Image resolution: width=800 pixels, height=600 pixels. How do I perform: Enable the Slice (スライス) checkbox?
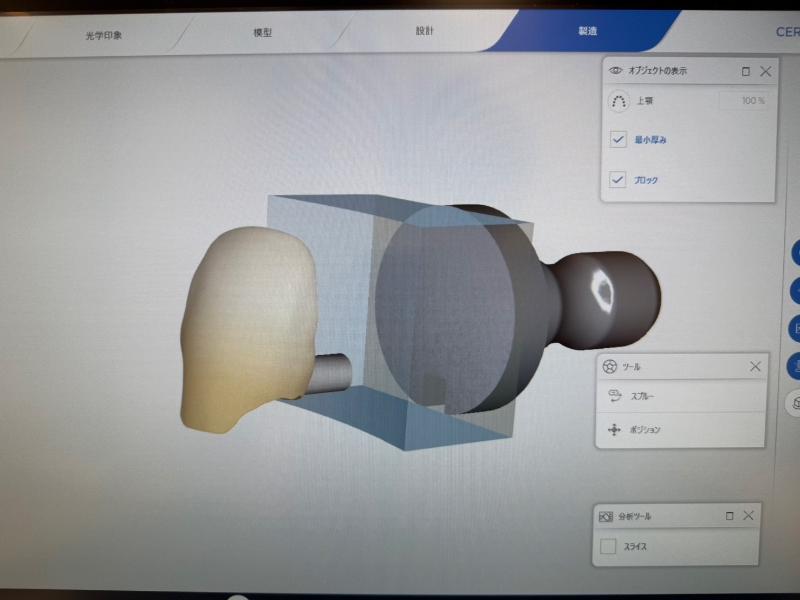607,547
